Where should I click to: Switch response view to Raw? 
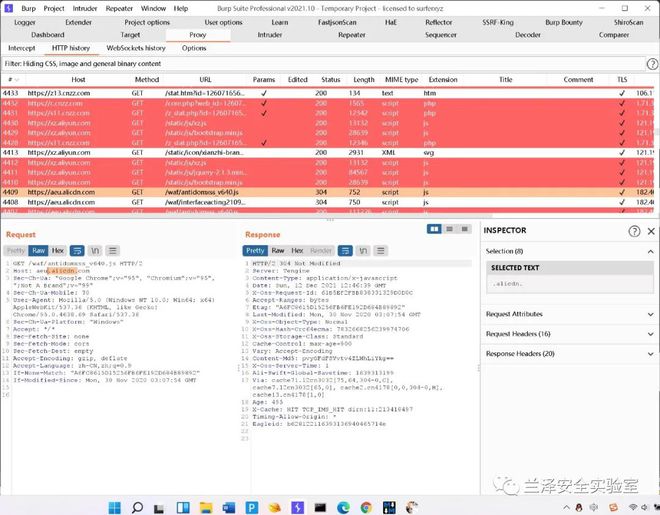[x=278, y=251]
